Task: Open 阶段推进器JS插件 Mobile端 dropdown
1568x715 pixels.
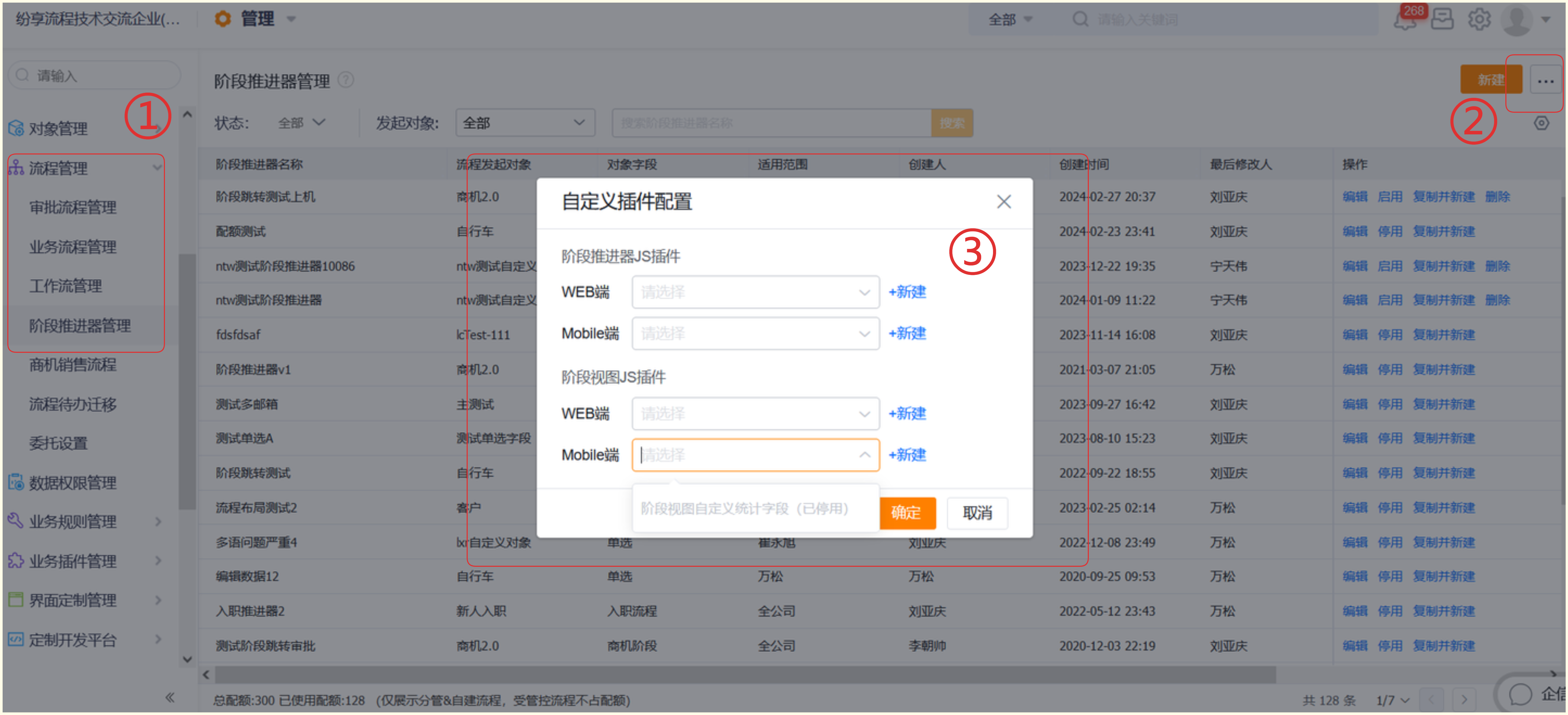Action: point(755,333)
